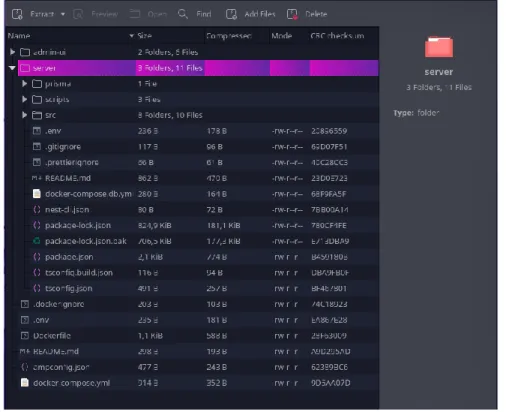
Task: Expand the prisma folder
Action: point(24,84)
